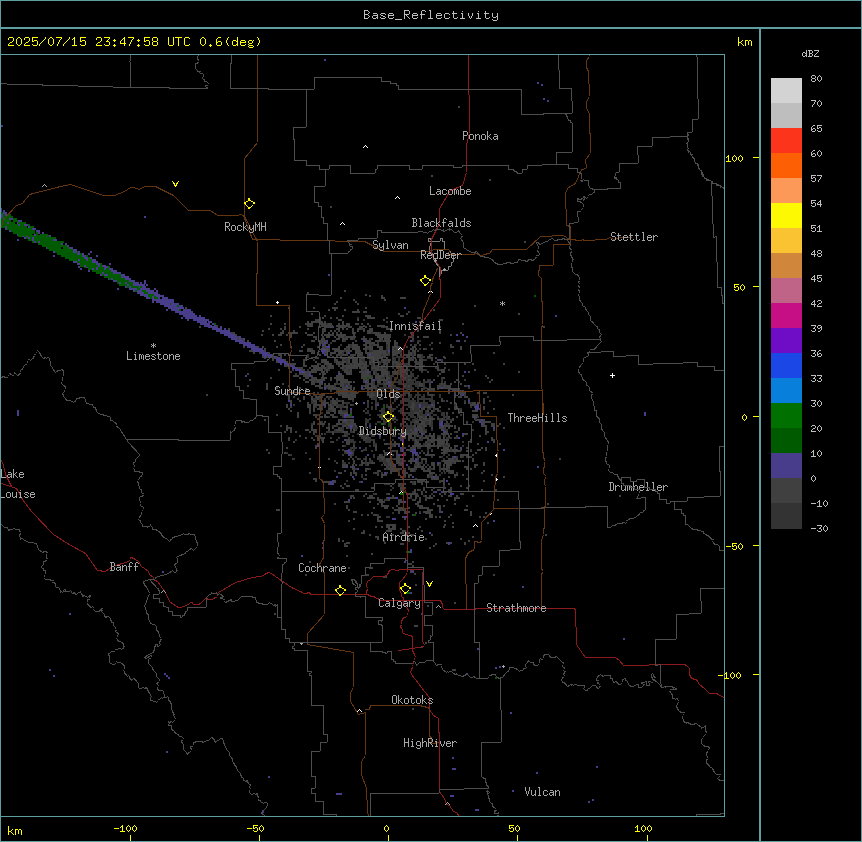Screen dimensions: 862x842
Task: Pick the light gray 80-70 dBZ legend swatch
Action: pyautogui.click(x=786, y=91)
